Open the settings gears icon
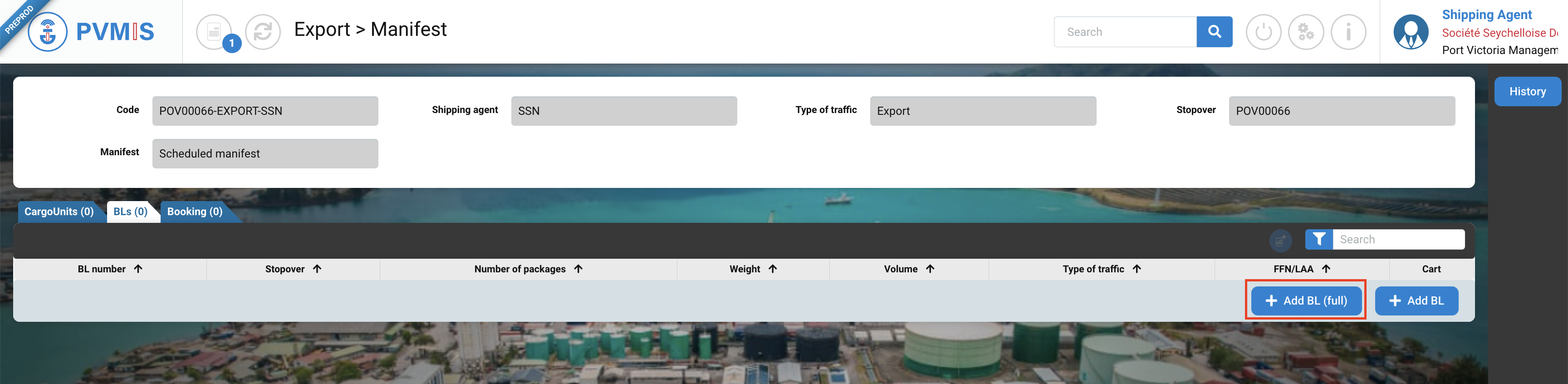Screen dimensions: 1568x384 point(1306,32)
